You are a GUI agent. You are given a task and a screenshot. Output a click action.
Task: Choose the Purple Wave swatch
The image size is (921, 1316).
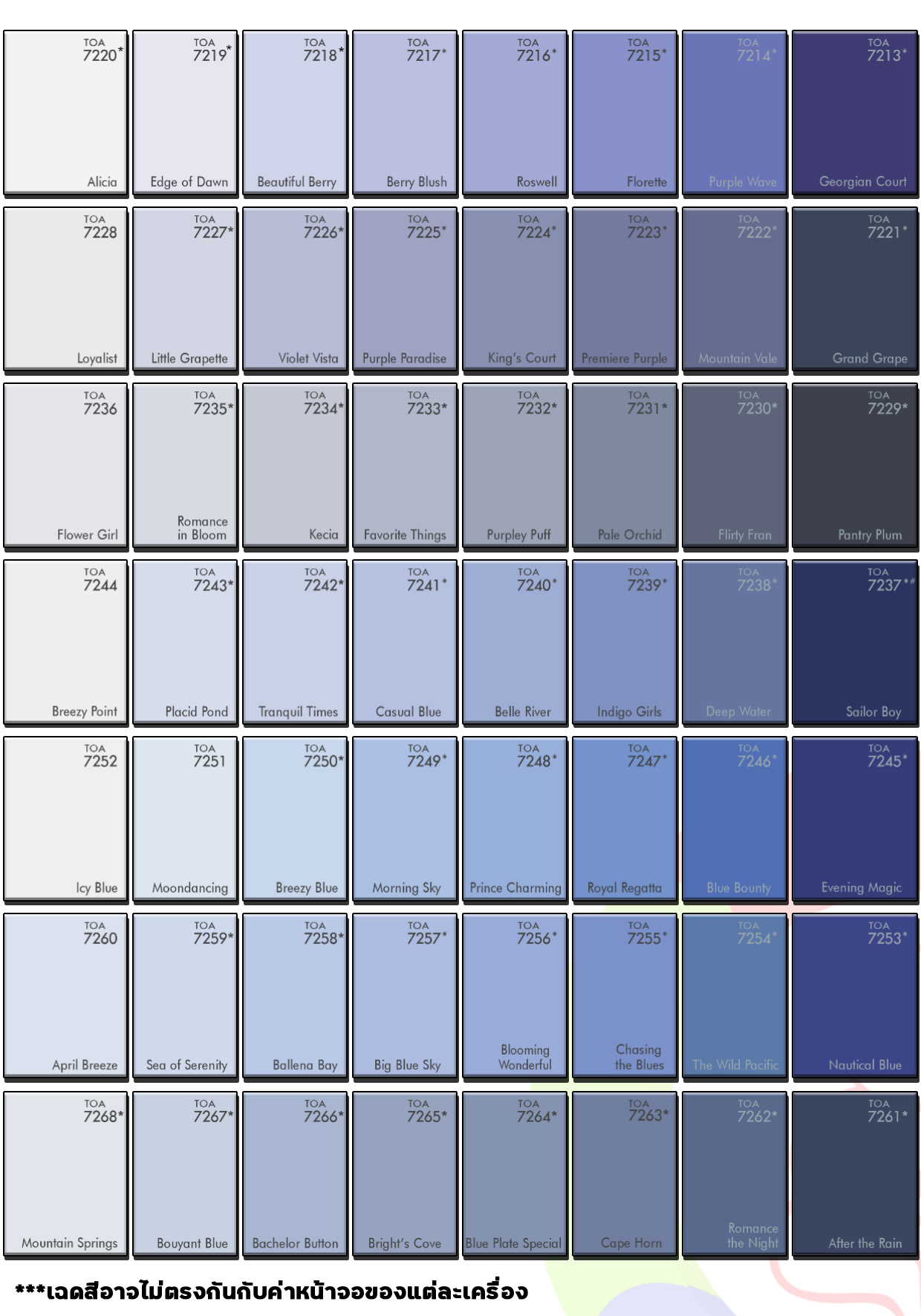click(735, 113)
